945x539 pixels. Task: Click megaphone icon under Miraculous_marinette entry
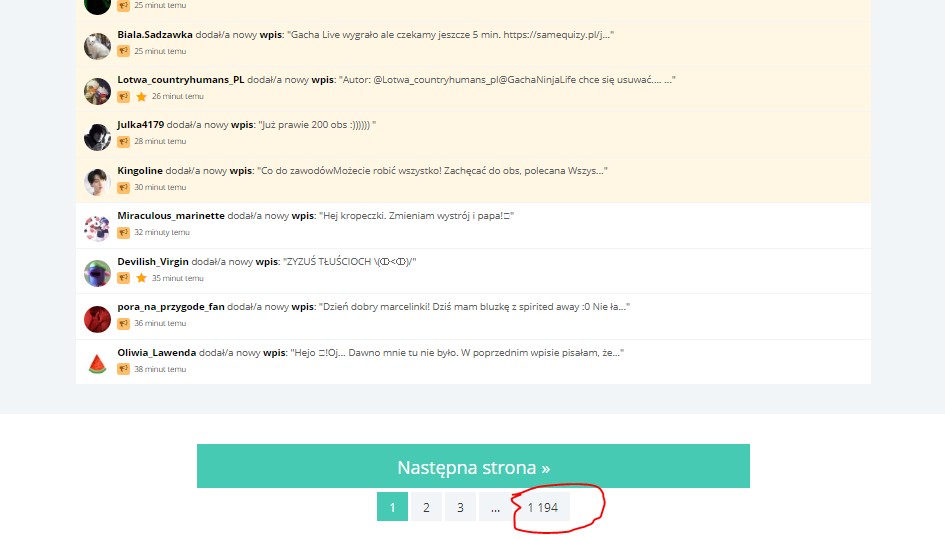(124, 232)
